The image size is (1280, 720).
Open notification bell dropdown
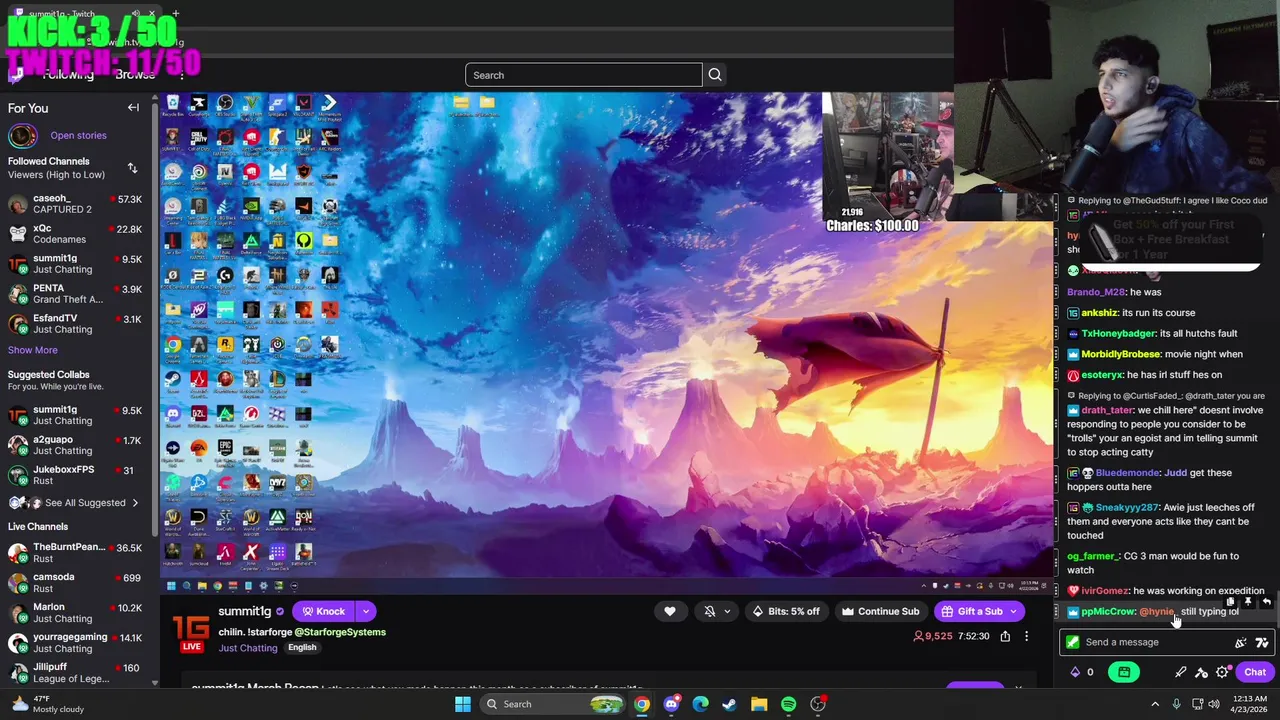tap(718, 611)
